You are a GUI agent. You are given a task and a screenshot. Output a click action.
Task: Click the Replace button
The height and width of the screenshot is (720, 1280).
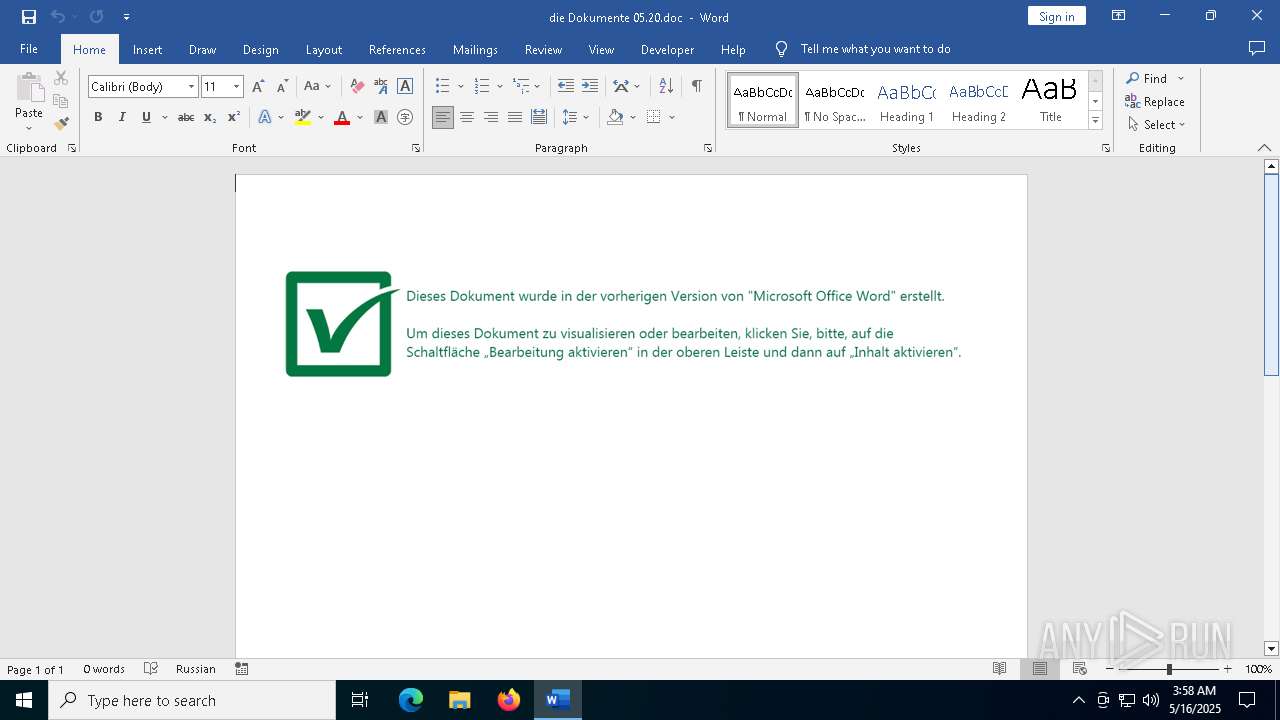(1155, 101)
